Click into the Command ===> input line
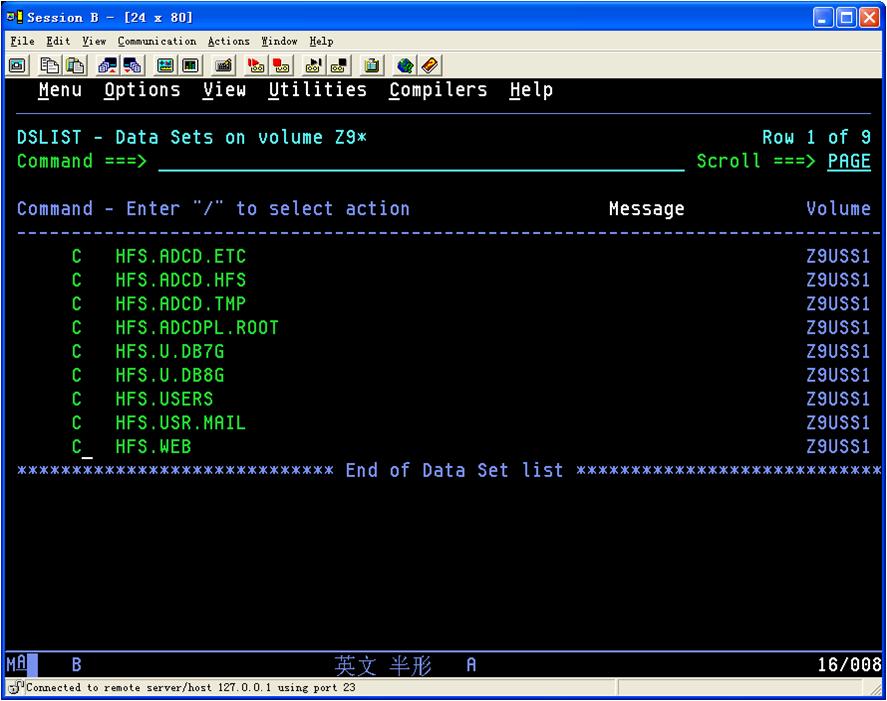This screenshot has width=887, height=701. [x=421, y=161]
